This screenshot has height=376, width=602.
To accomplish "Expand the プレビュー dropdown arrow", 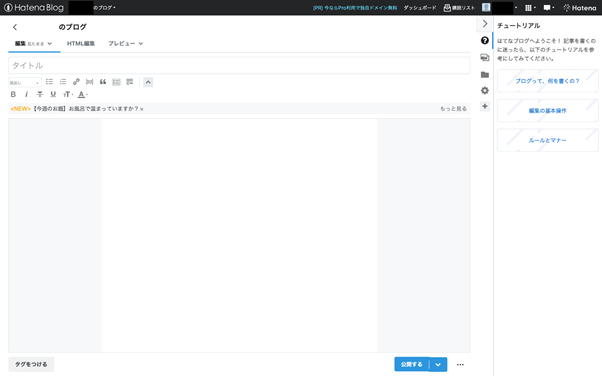I will (141, 43).
